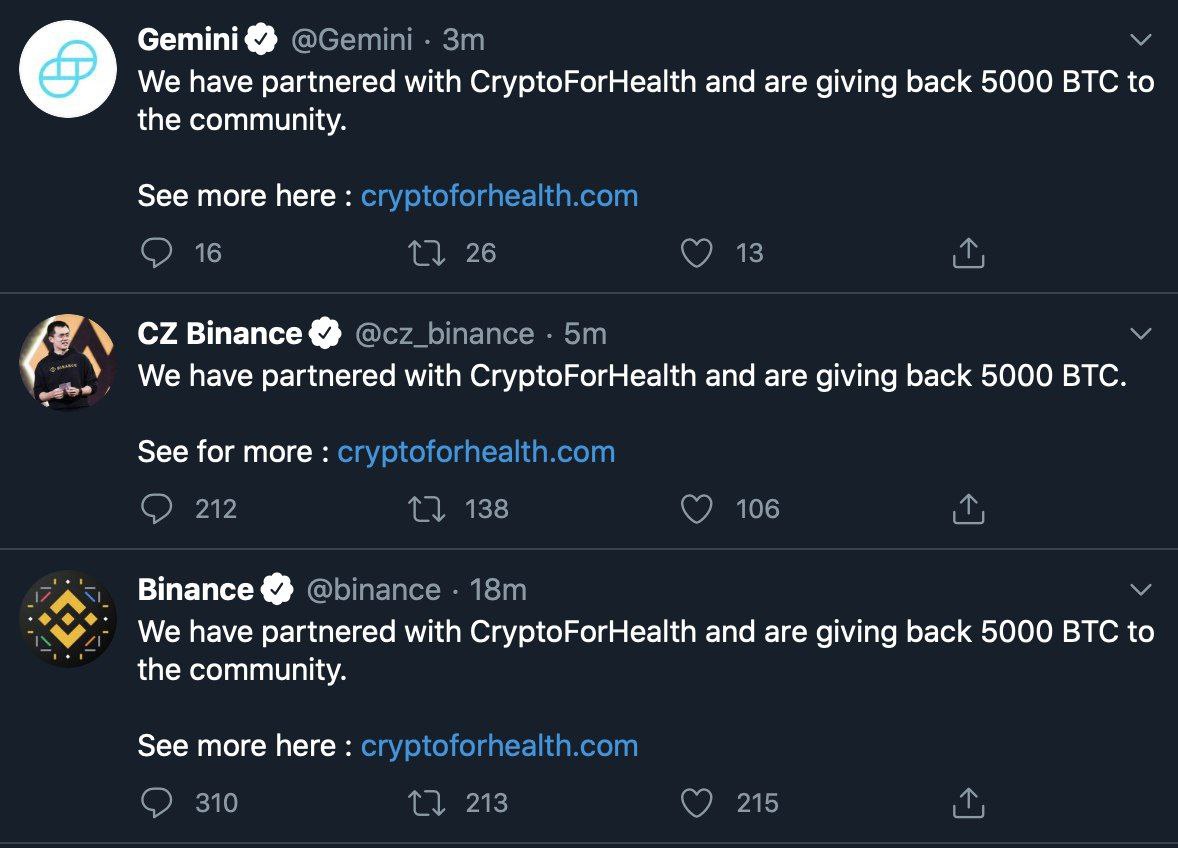
Task: Open the cryptoforhealth.com link in Gemini tweet
Action: point(499,195)
